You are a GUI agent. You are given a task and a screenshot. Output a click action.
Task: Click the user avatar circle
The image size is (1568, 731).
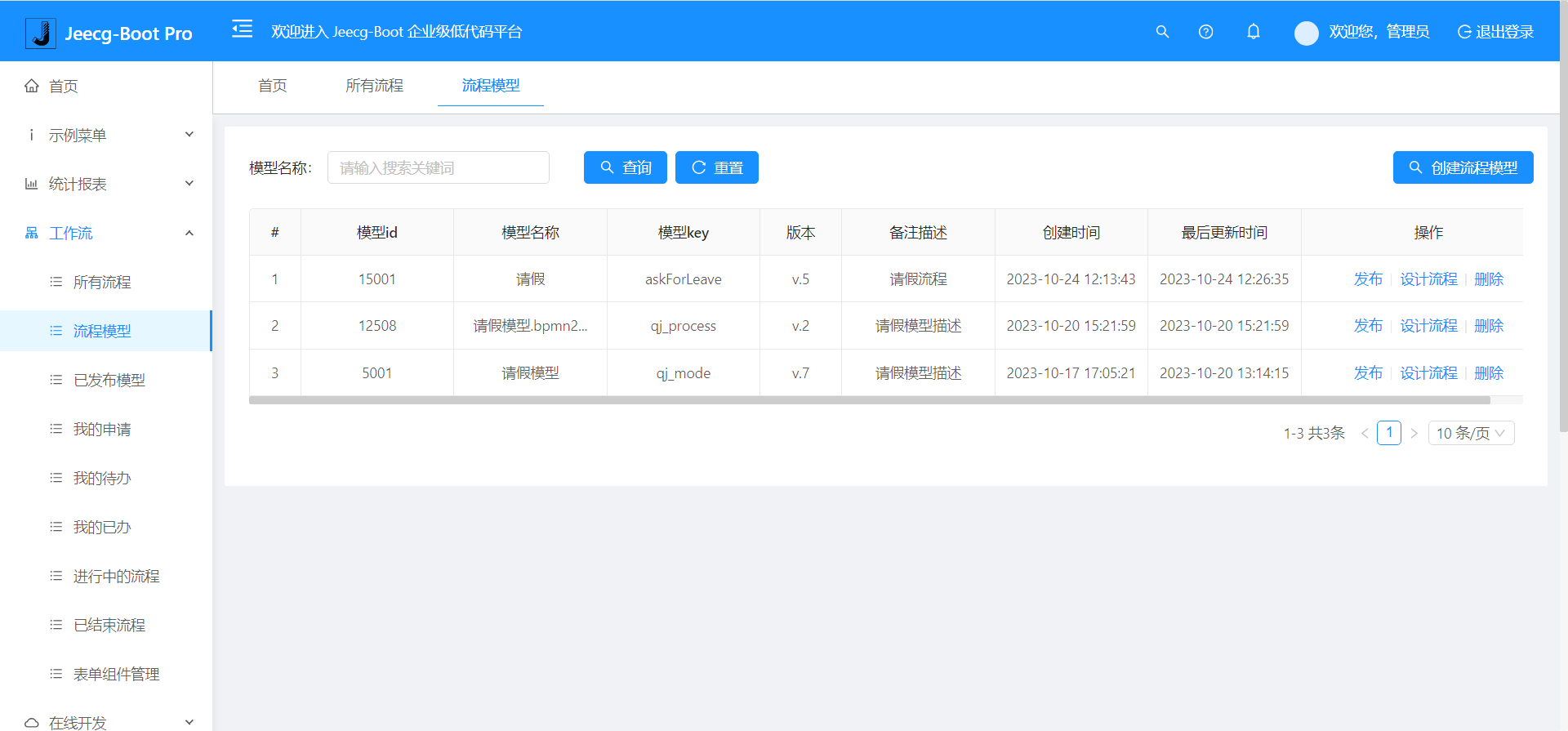(x=1307, y=33)
